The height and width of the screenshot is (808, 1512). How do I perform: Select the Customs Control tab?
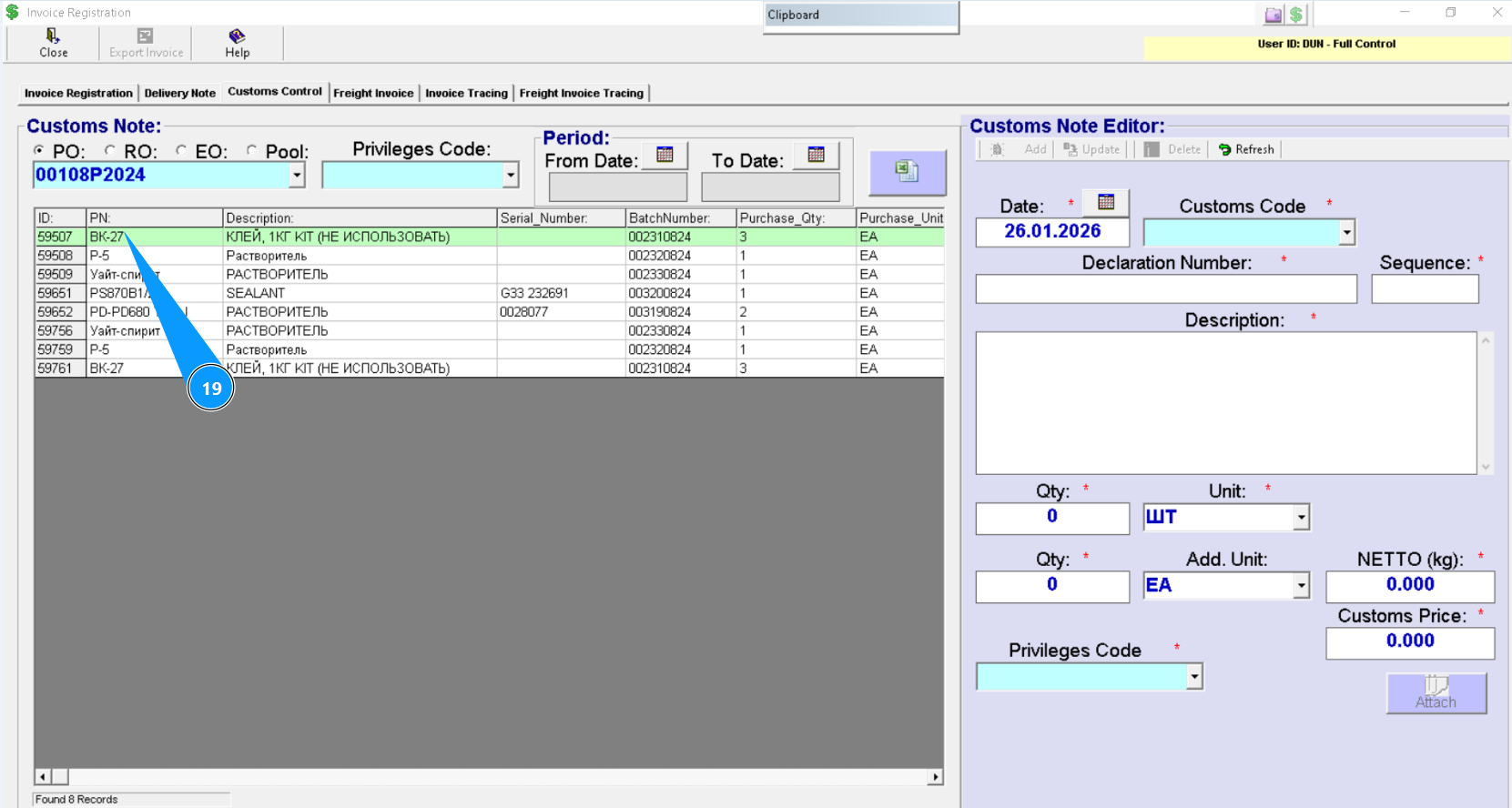[x=275, y=91]
